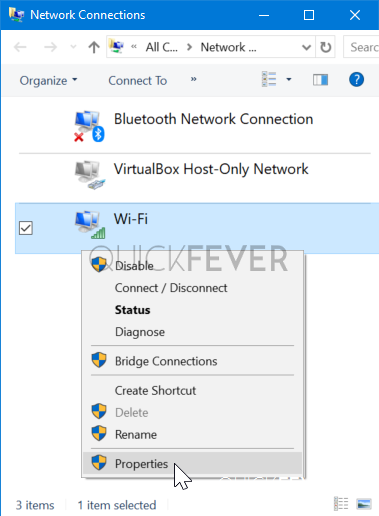Screen dimensions: 379x516
Task: Open the Help question mark icon
Action: 356,80
